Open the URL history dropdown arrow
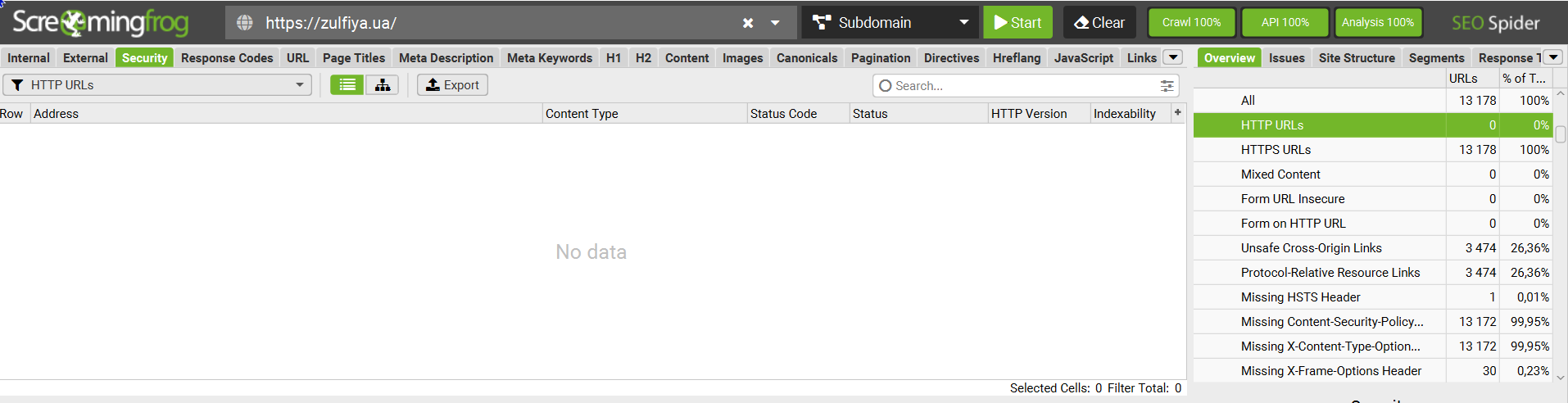Image resolution: width=1568 pixels, height=403 pixels. (775, 23)
